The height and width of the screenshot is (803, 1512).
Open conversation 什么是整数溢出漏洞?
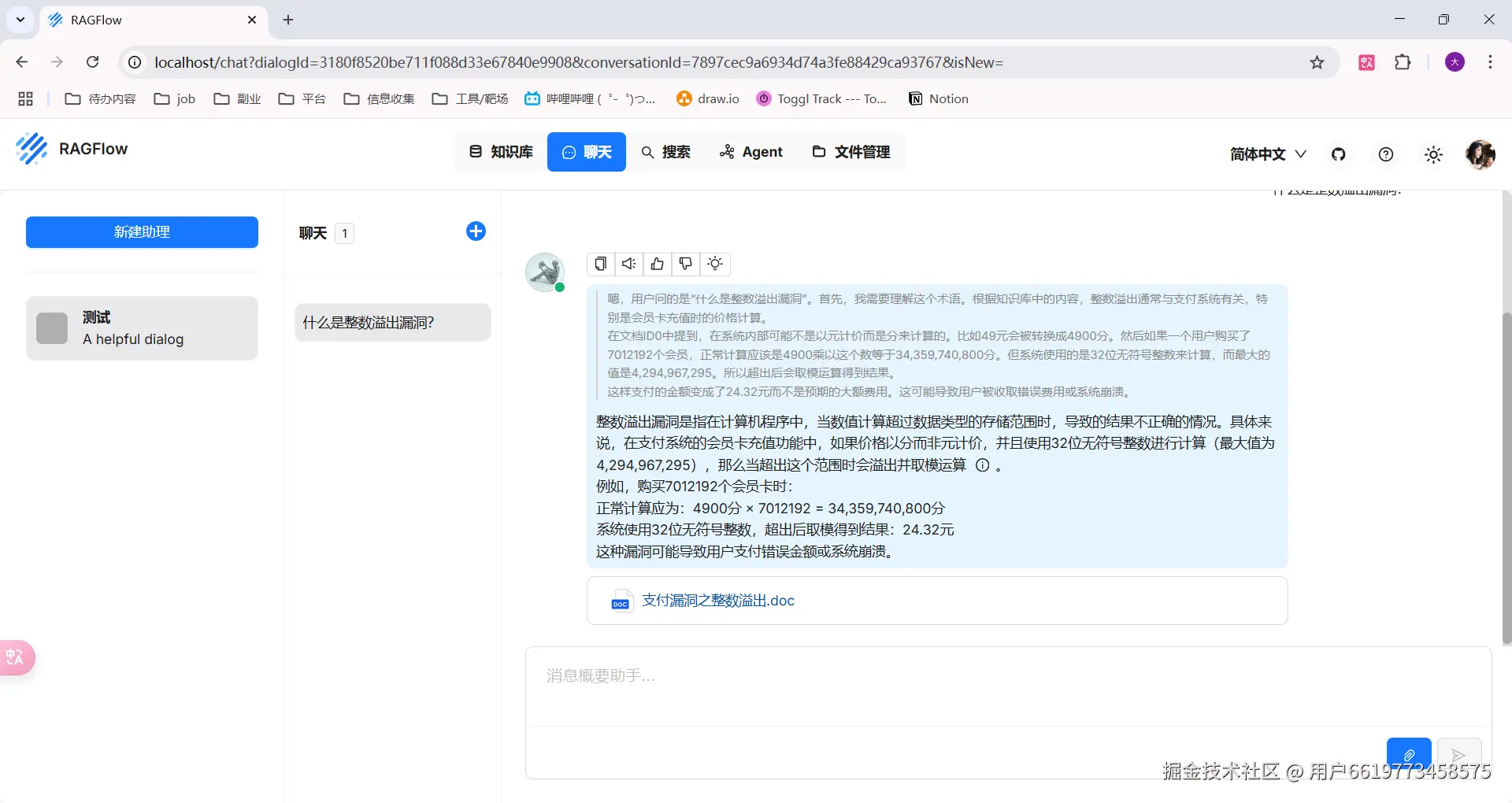[x=393, y=323]
